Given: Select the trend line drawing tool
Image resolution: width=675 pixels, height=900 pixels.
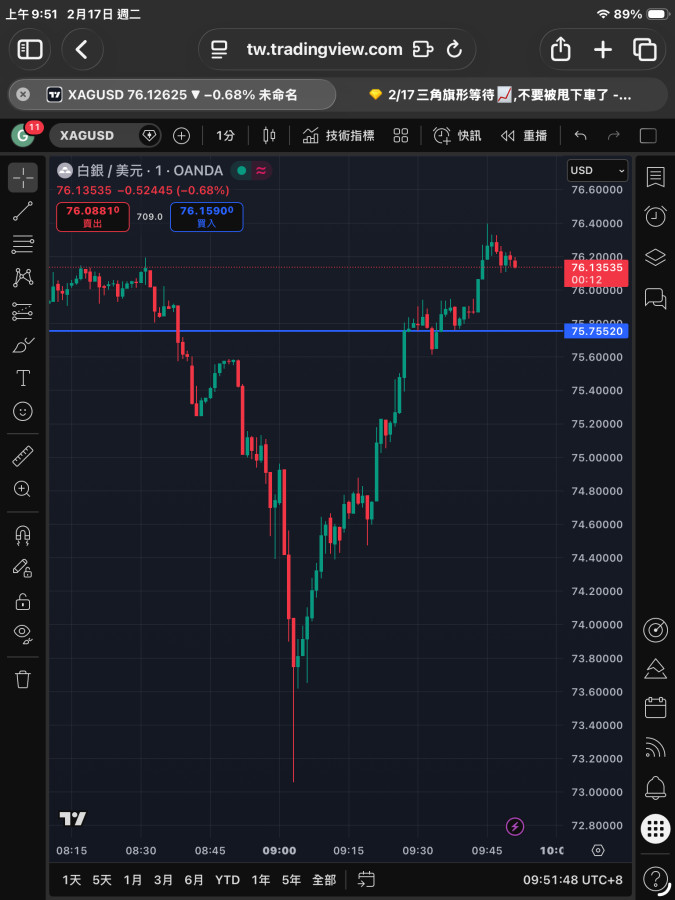Looking at the screenshot, I should (23, 211).
